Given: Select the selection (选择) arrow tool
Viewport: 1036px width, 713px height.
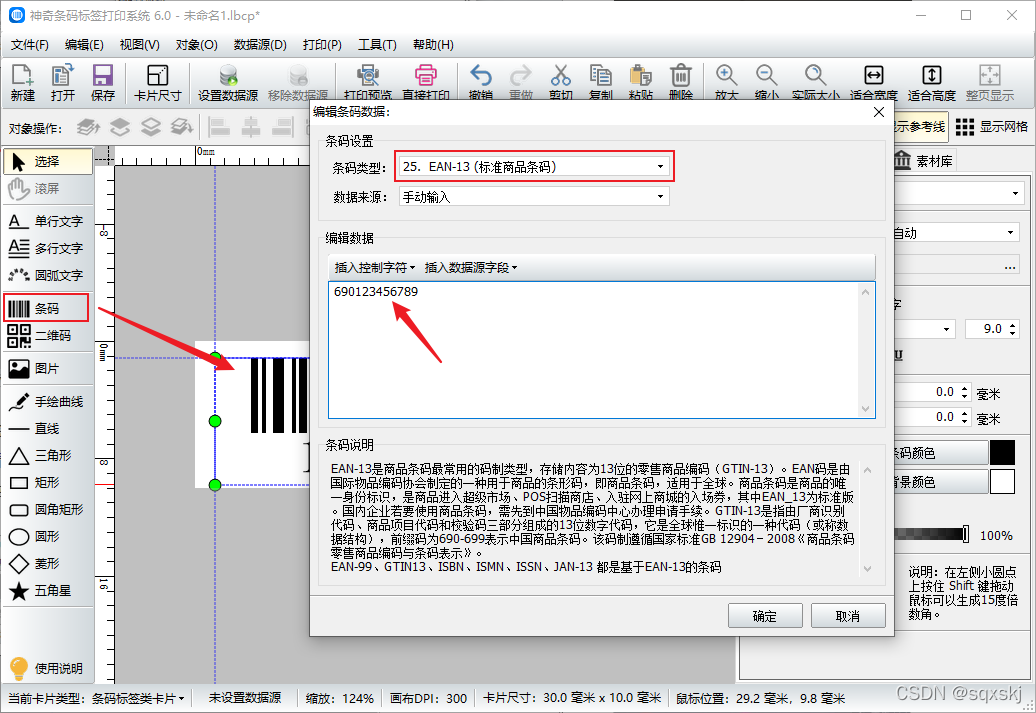Looking at the screenshot, I should tap(48, 161).
